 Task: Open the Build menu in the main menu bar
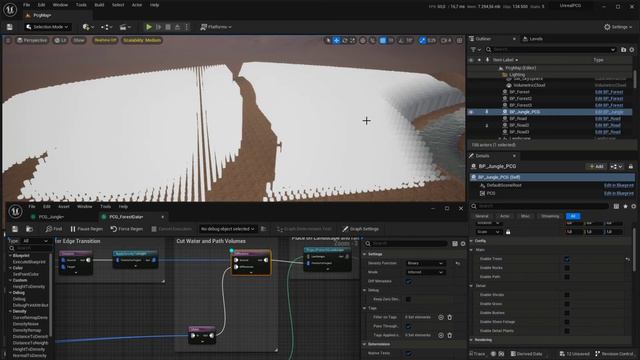99,5
